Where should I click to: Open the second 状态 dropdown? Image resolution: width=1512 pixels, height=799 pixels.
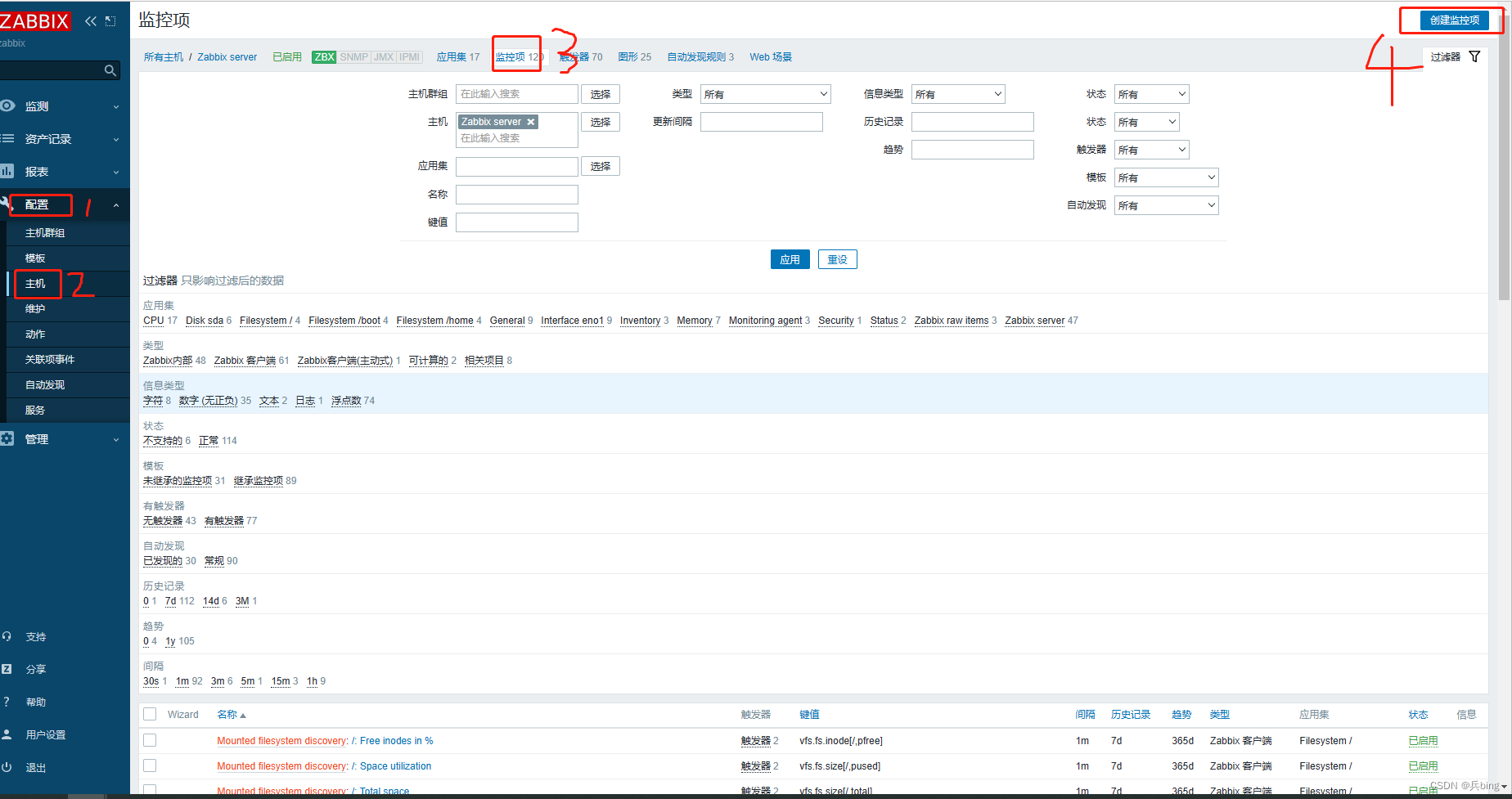(1146, 122)
